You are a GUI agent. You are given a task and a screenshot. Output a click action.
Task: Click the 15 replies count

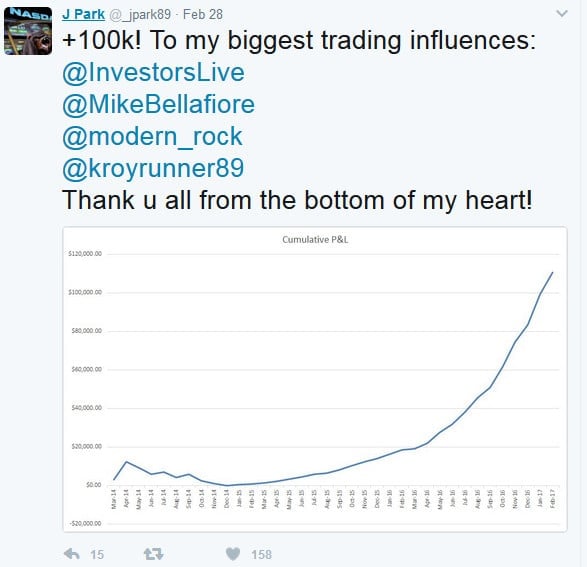[97, 554]
